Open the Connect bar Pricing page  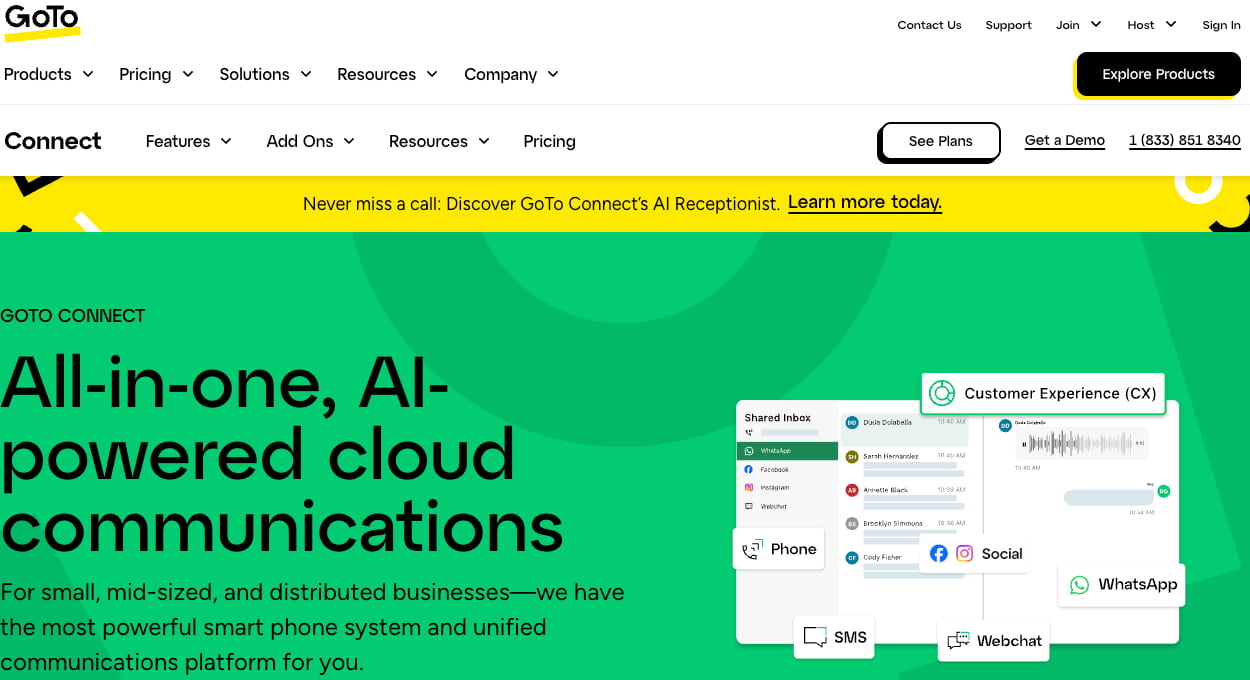click(549, 141)
